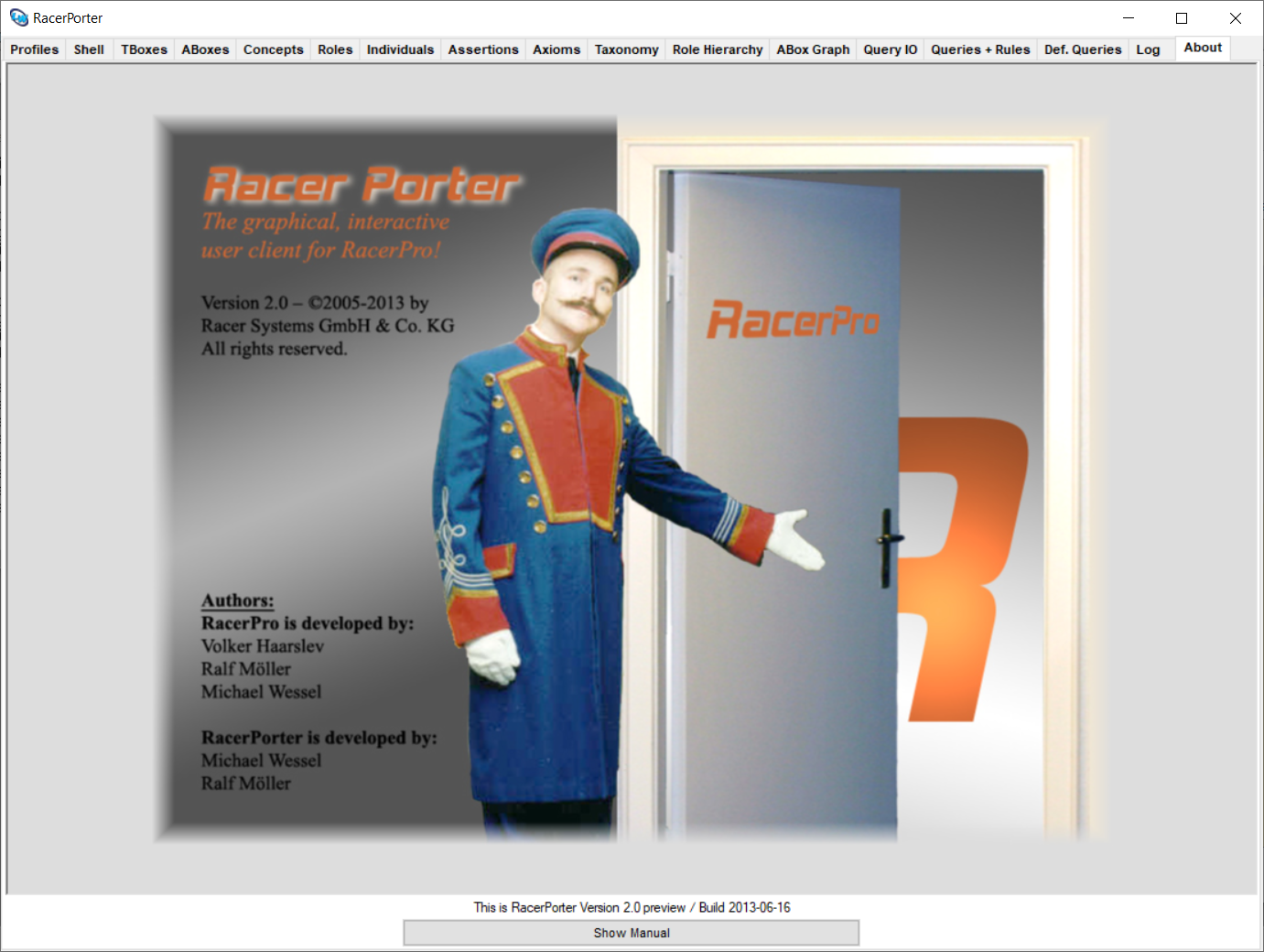
Task: Click the RacerPro logo on the door
Action: (793, 319)
